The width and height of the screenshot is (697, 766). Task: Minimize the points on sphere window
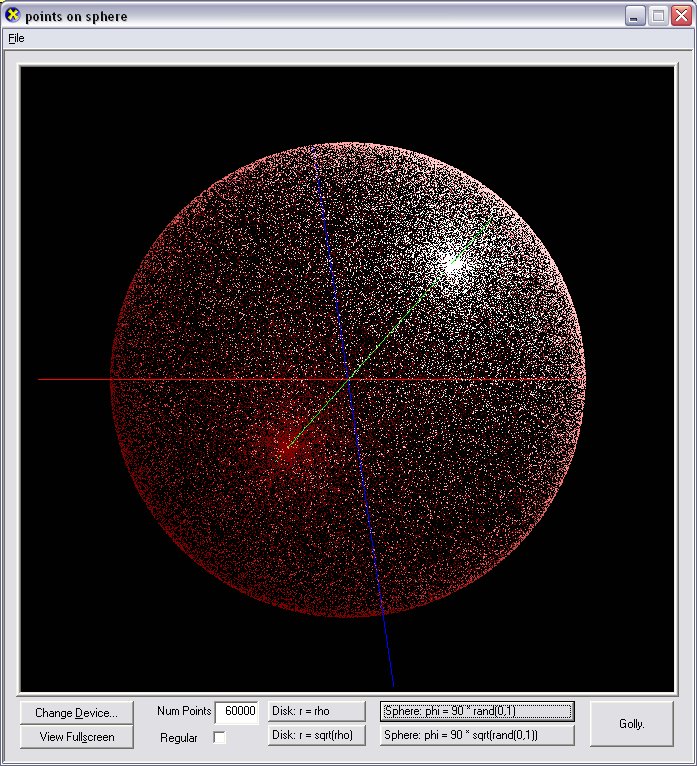coord(635,16)
